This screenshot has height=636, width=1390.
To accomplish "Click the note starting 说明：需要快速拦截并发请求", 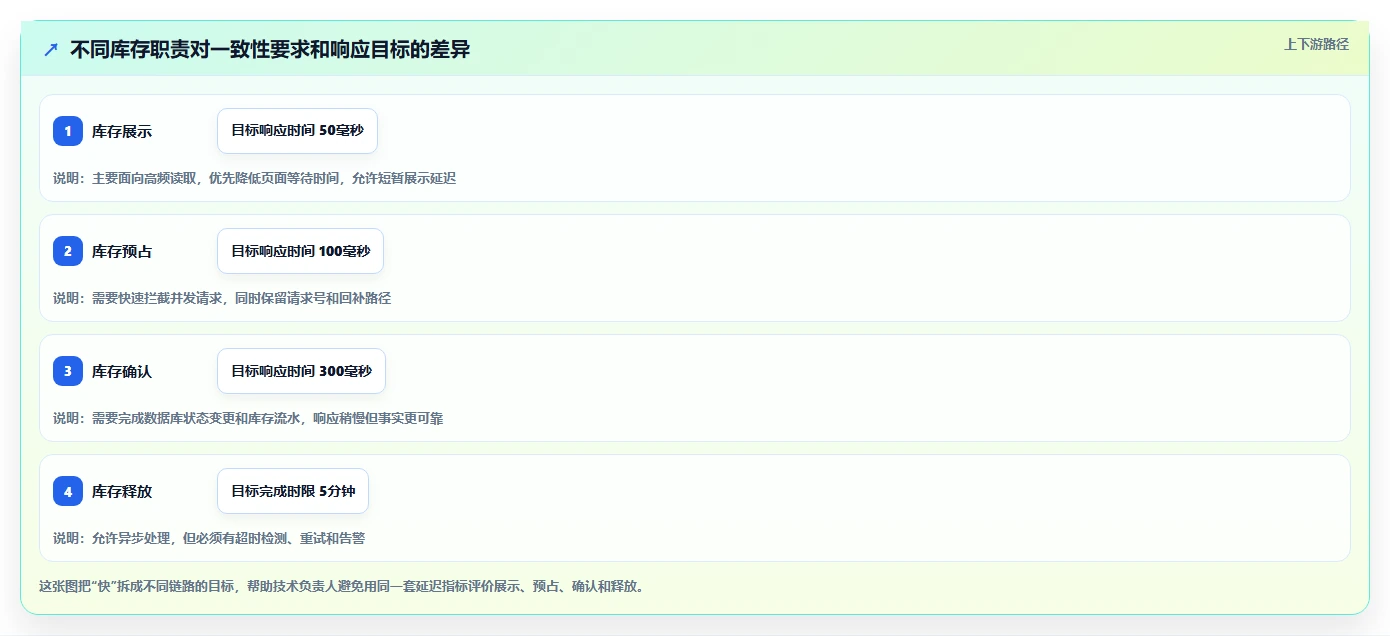I will pos(222,298).
